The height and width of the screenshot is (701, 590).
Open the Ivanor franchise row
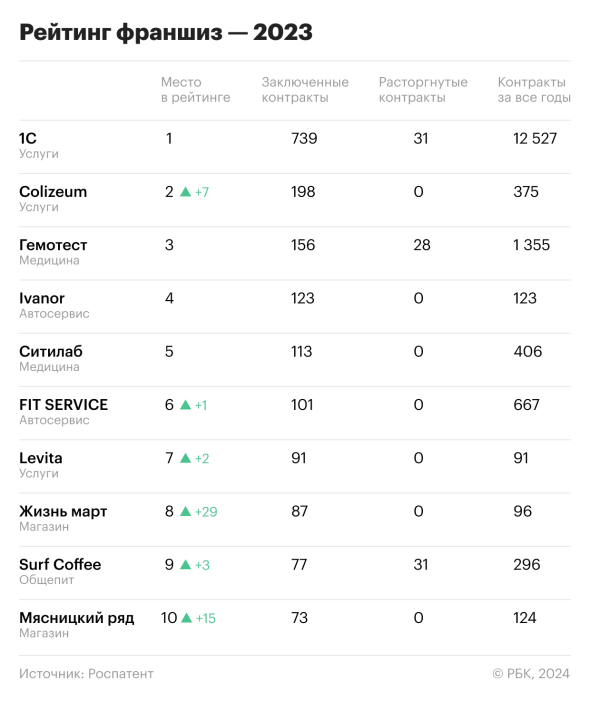coord(295,307)
